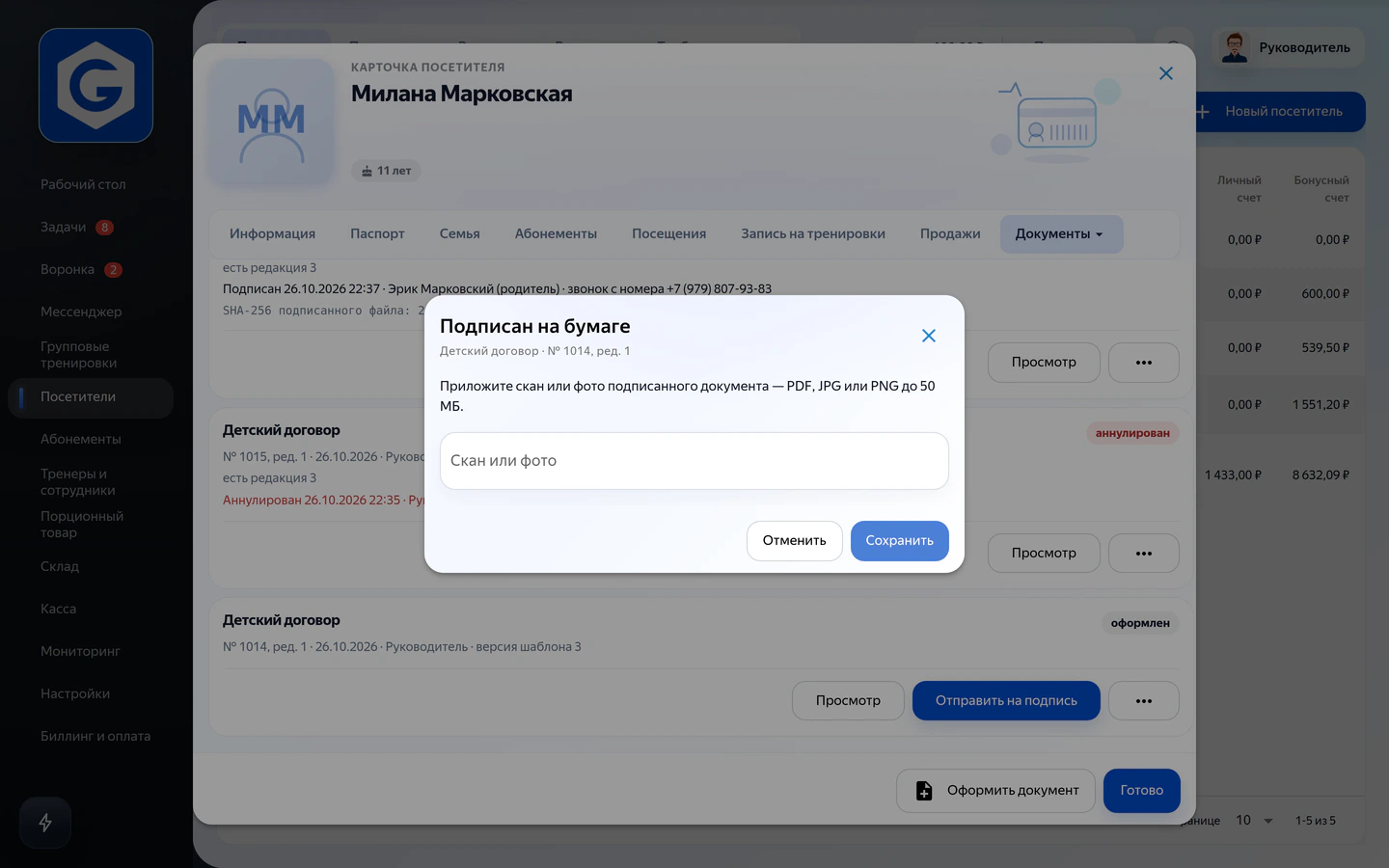Viewport: 1389px width, 868px height.
Task: Click the plus icon in Новый посетитель
Action: [1202, 112]
